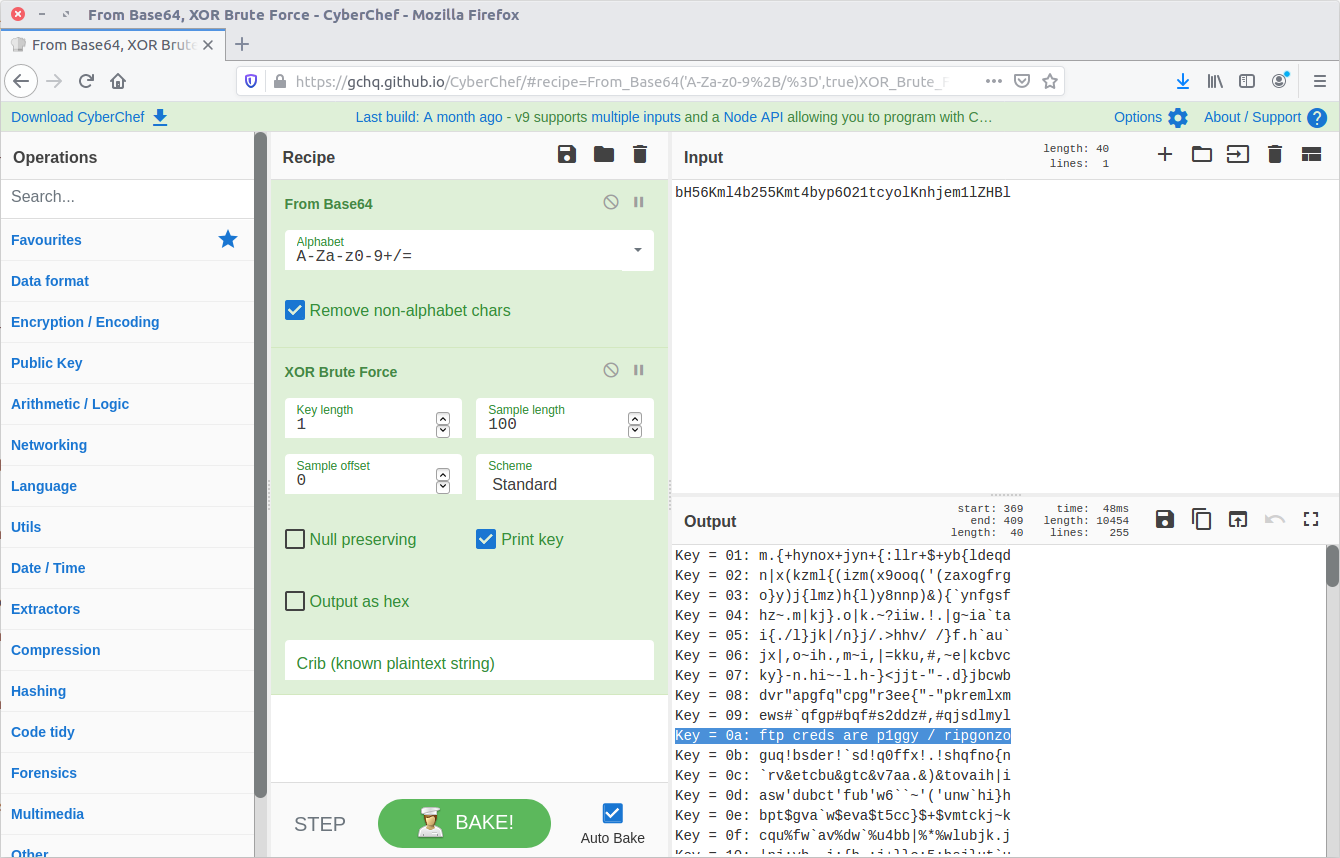Disable the From Base64 operation

click(x=611, y=202)
